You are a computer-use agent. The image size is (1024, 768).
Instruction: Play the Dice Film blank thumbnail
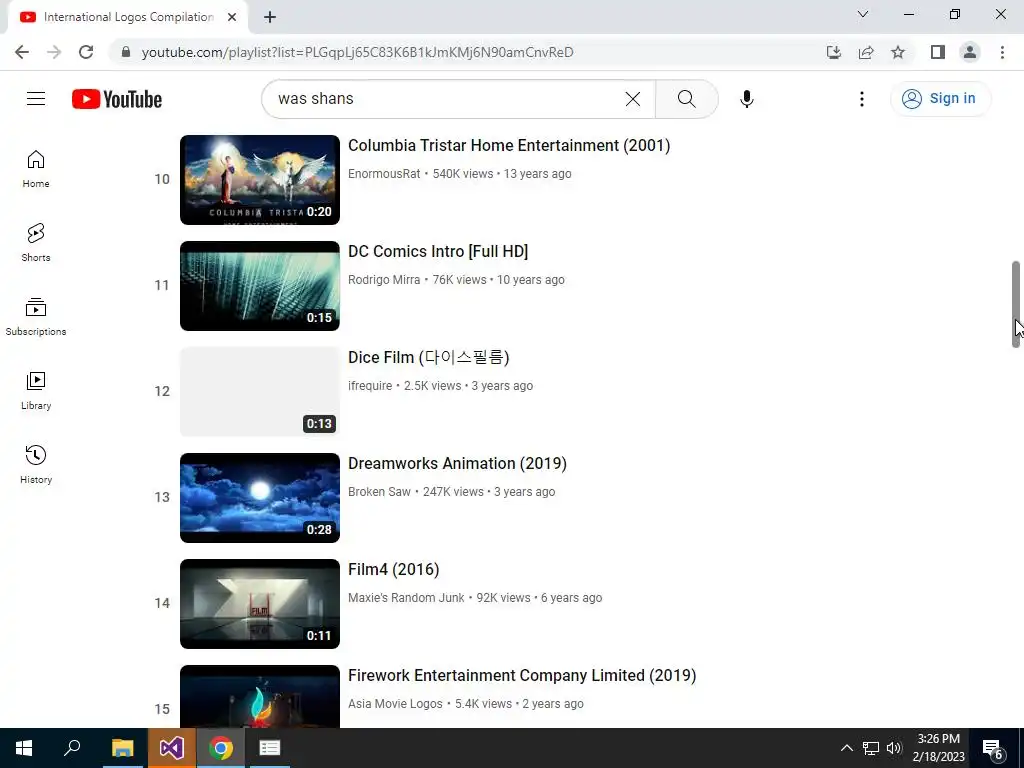260,391
